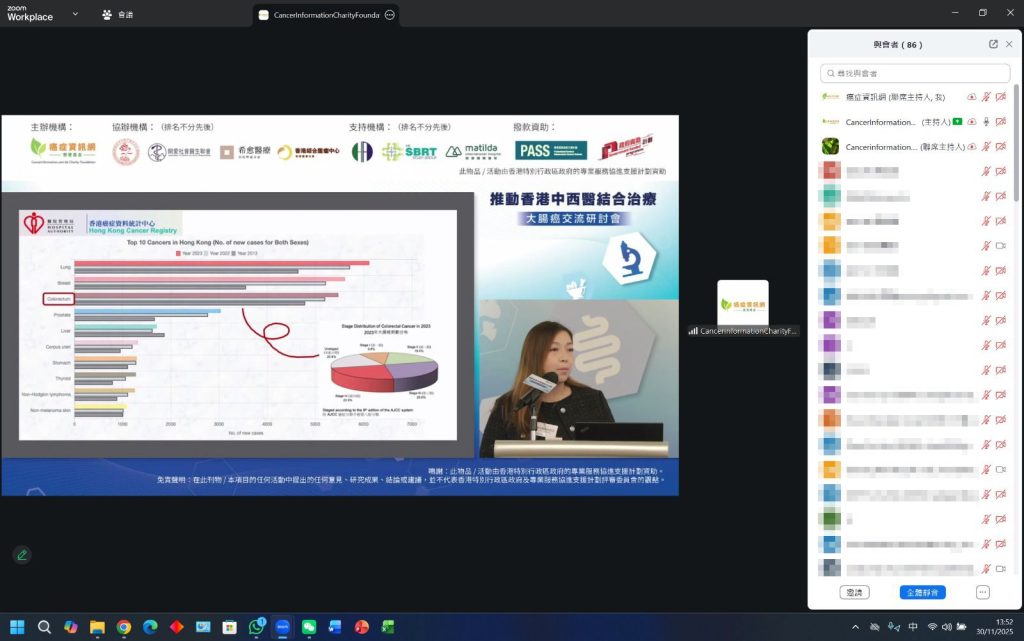Expand the hidden system tray icons
The width and height of the screenshot is (1024, 641).
click(x=855, y=627)
